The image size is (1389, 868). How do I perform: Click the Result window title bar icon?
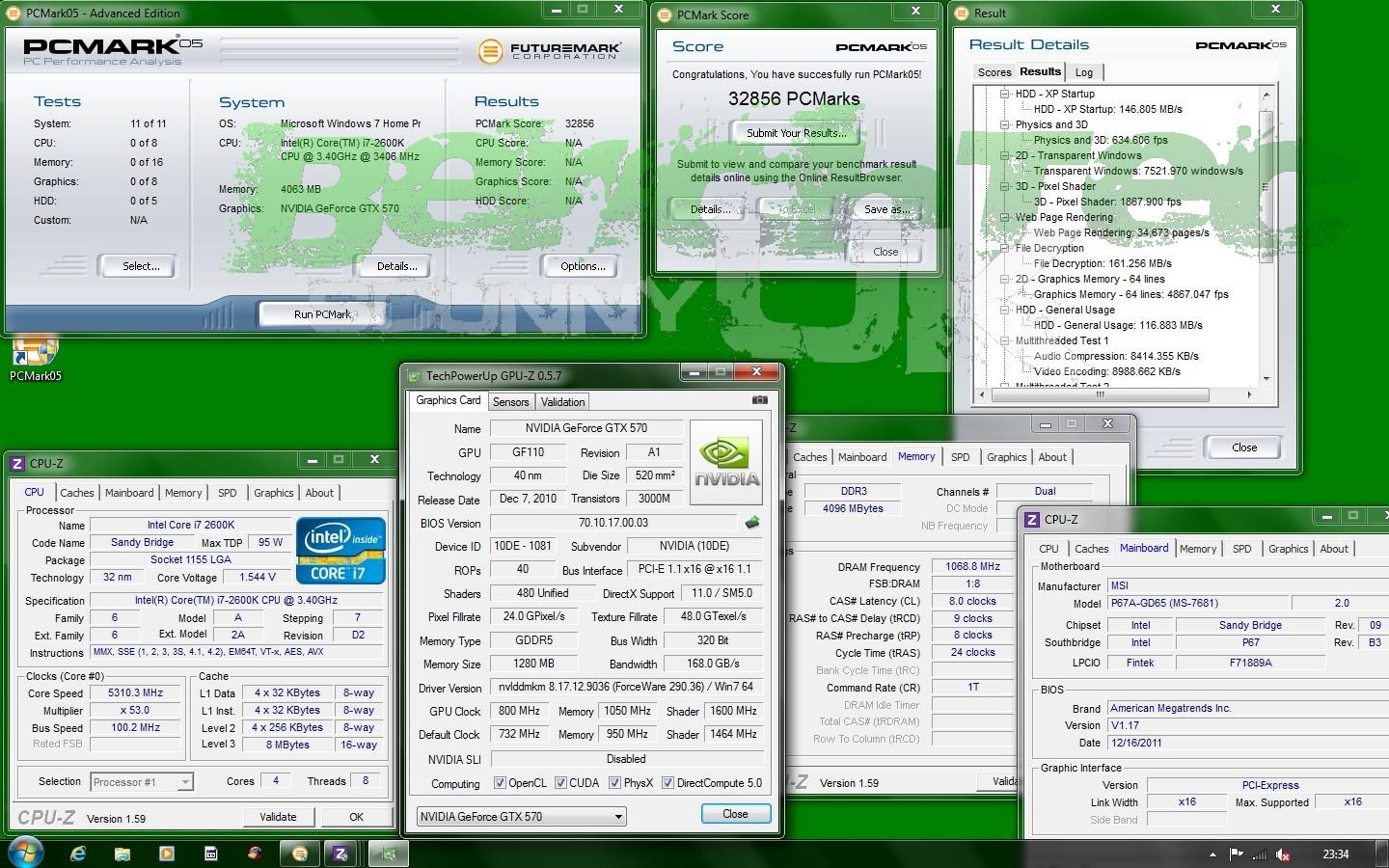tap(963, 14)
